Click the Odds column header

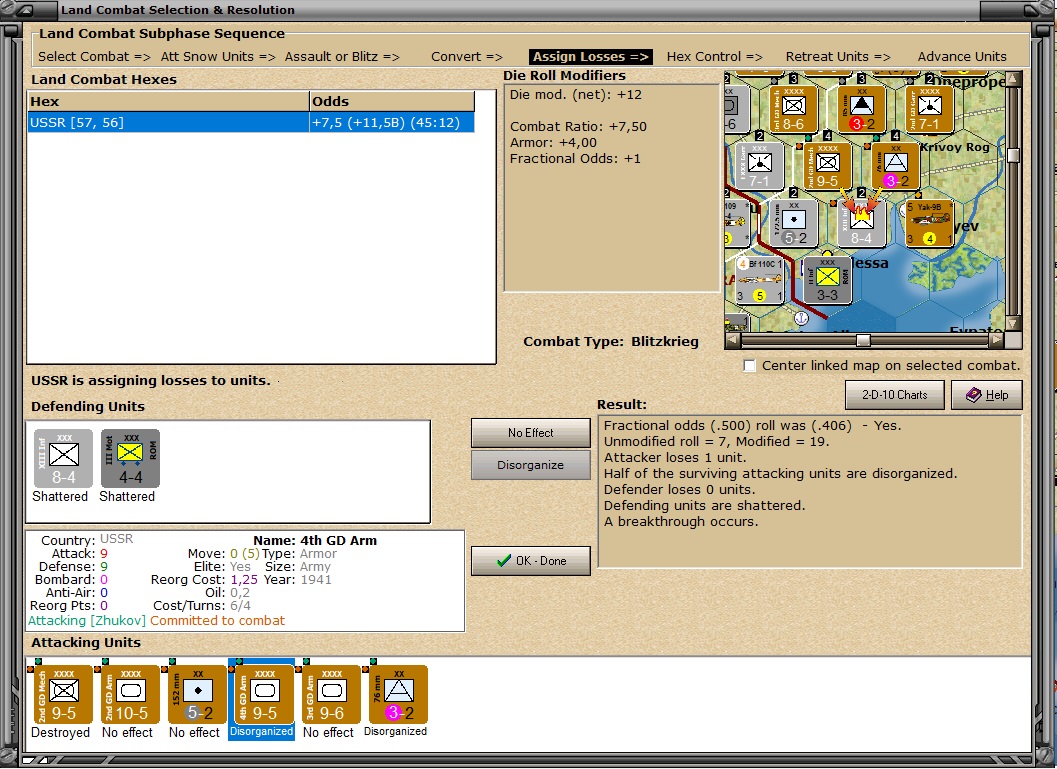[x=392, y=102]
